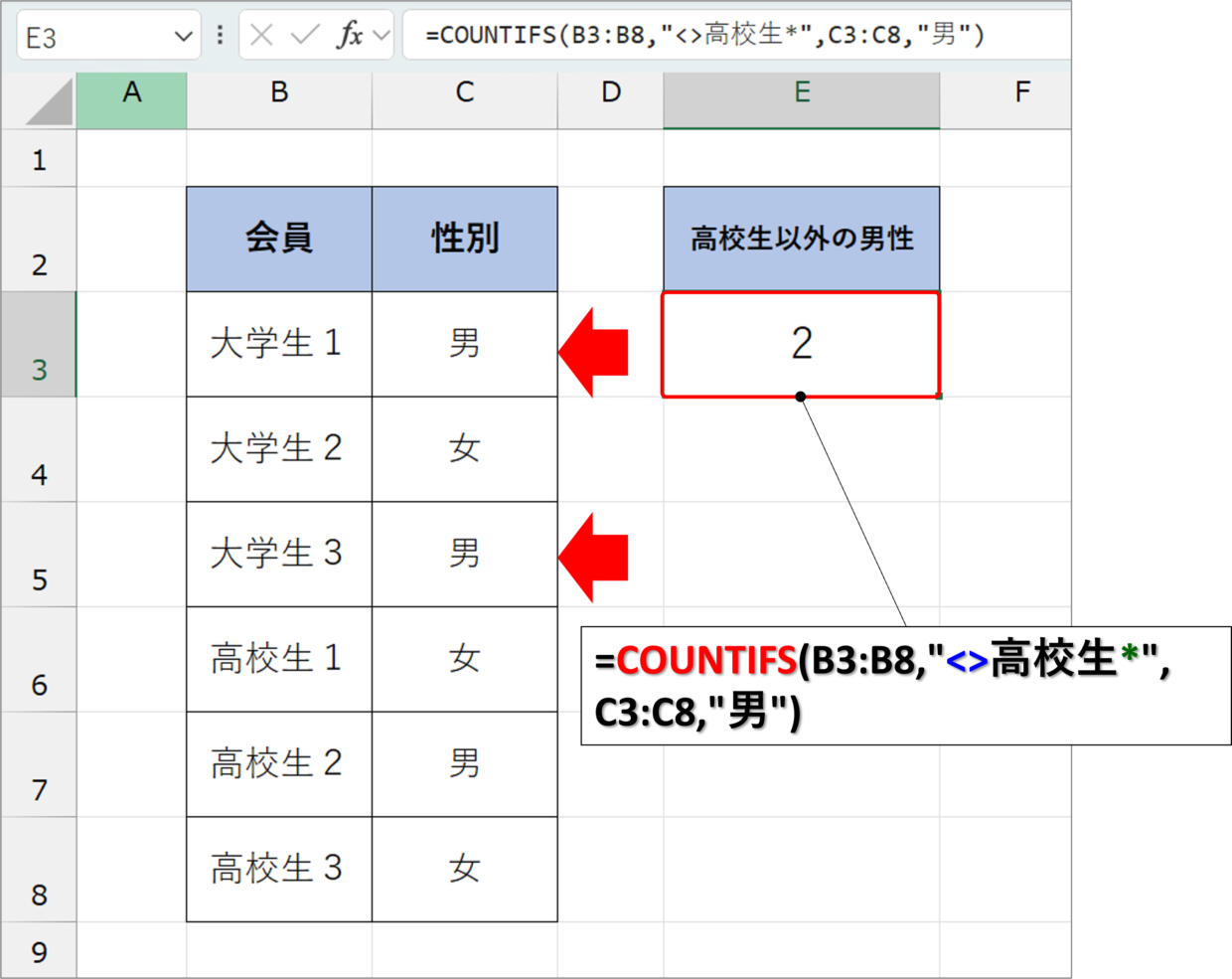Image resolution: width=1232 pixels, height=979 pixels.
Task: Click the Select All corner triangle
Action: [x=48, y=102]
